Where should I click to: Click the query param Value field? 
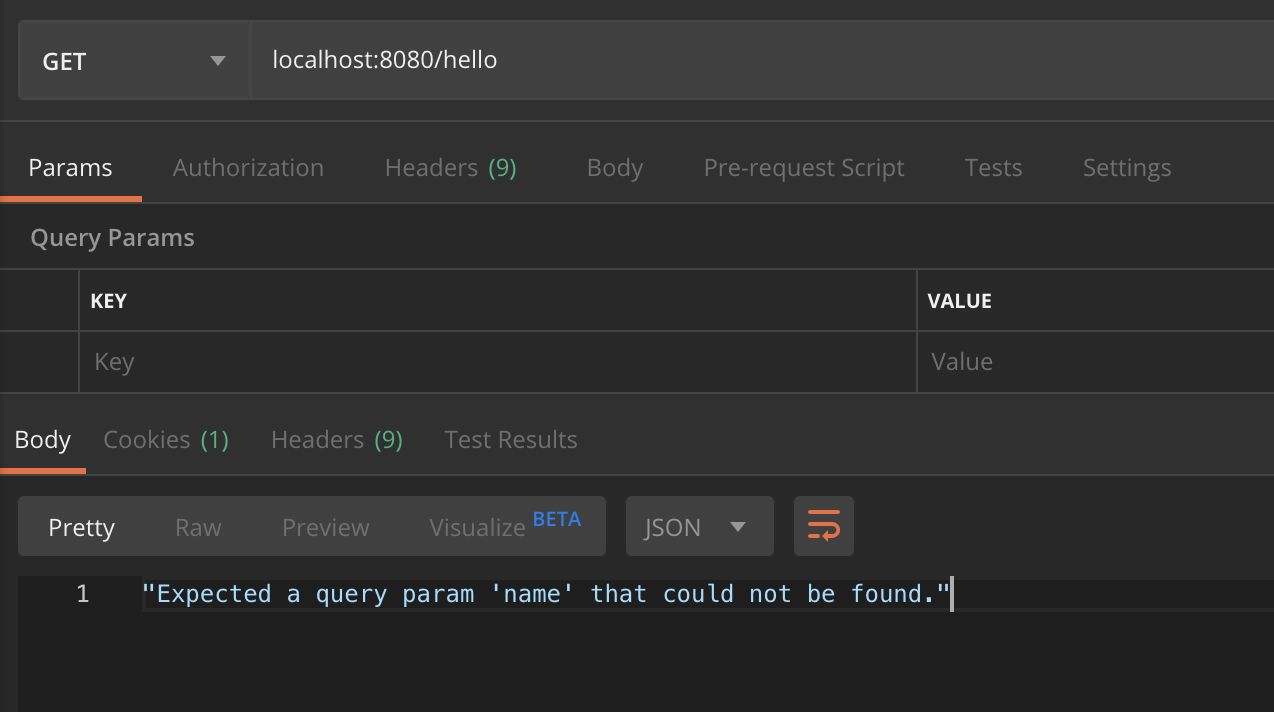click(x=1094, y=362)
